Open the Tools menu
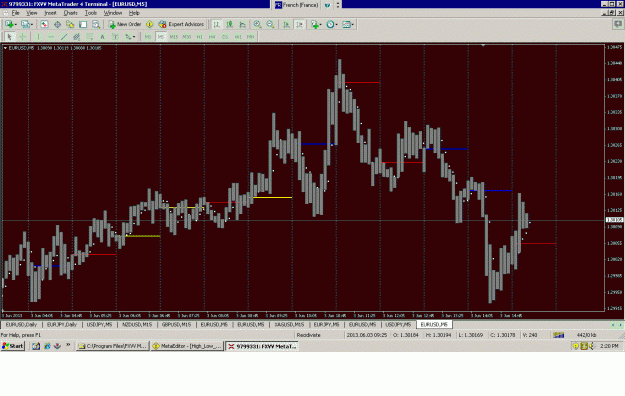The image size is (625, 396). (x=90, y=13)
